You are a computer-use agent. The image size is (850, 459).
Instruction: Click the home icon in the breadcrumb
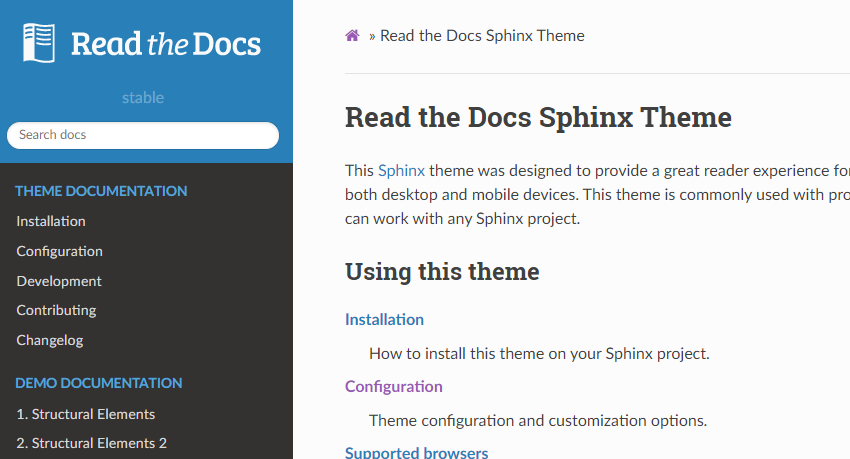click(x=352, y=36)
